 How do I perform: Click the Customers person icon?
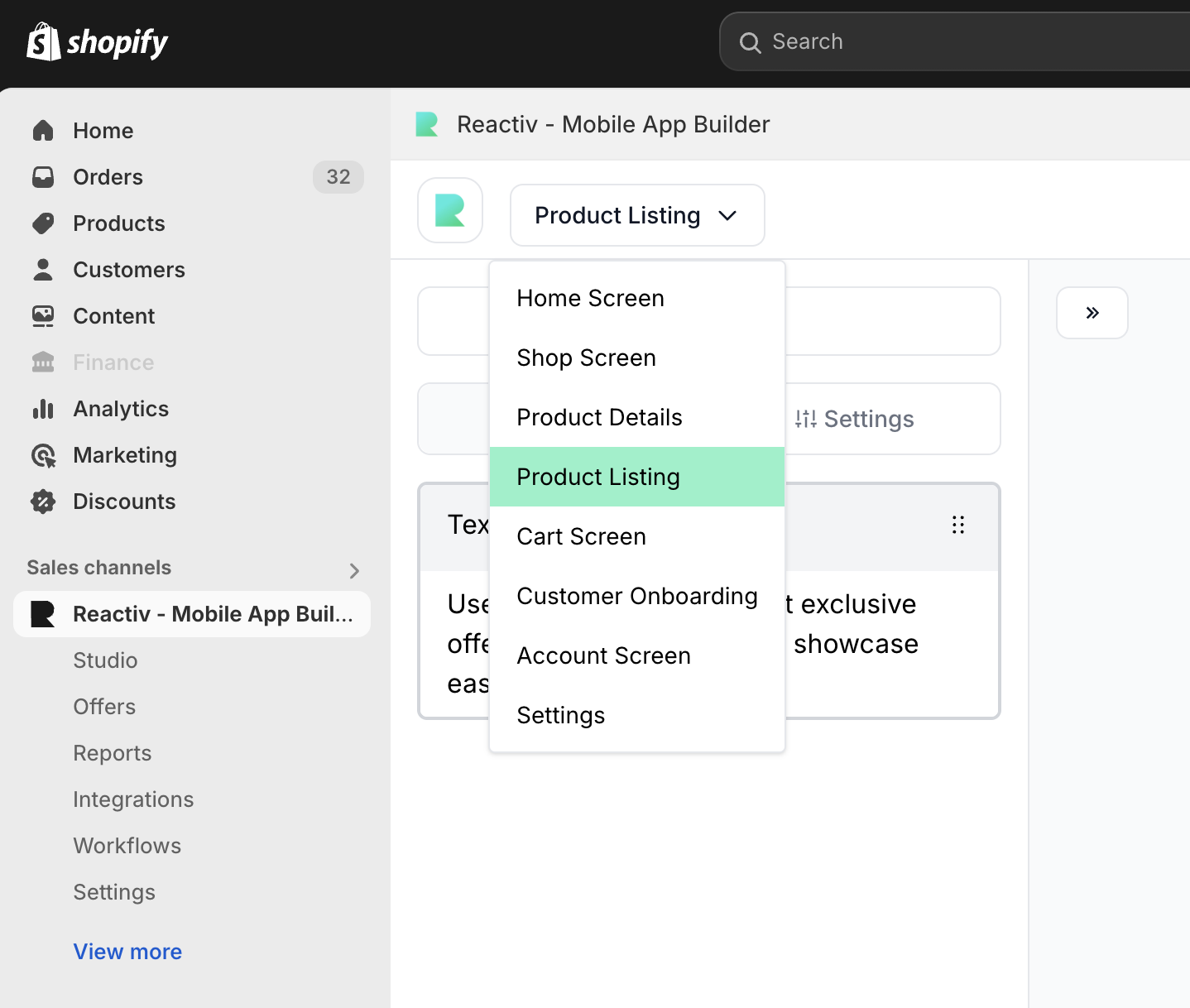click(x=43, y=270)
